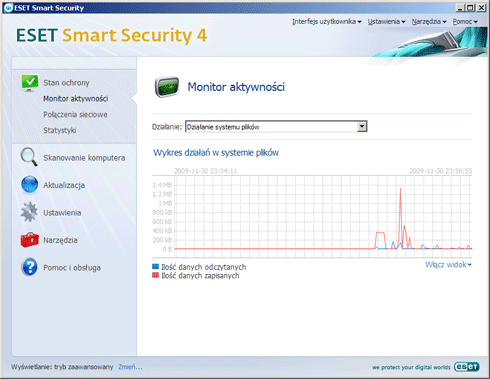Screen dimensions: 490x379
Task: Click the 'Monitor aktywności' page title
Action: pyautogui.click(x=236, y=87)
